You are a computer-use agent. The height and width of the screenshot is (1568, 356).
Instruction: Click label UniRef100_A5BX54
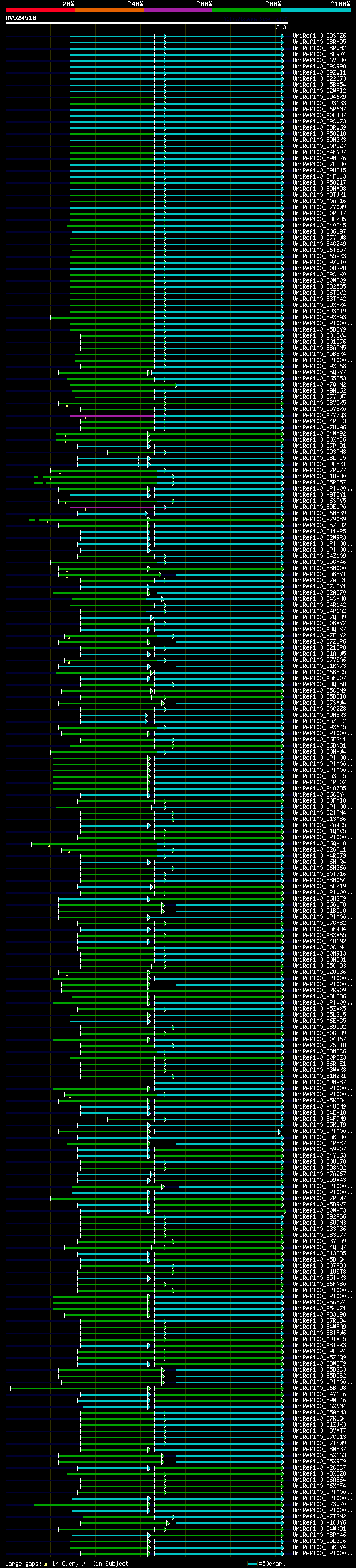tap(319, 85)
